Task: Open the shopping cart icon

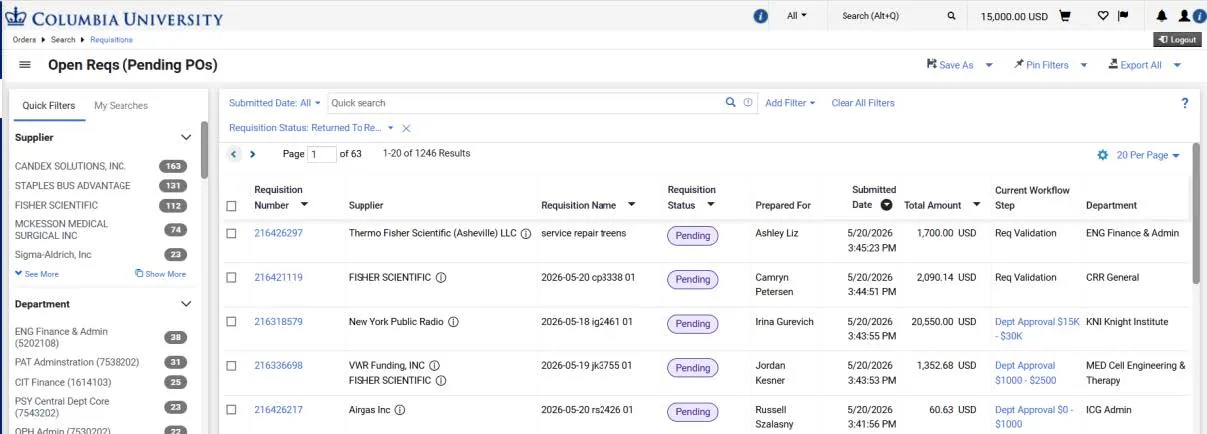Action: click(x=1065, y=16)
